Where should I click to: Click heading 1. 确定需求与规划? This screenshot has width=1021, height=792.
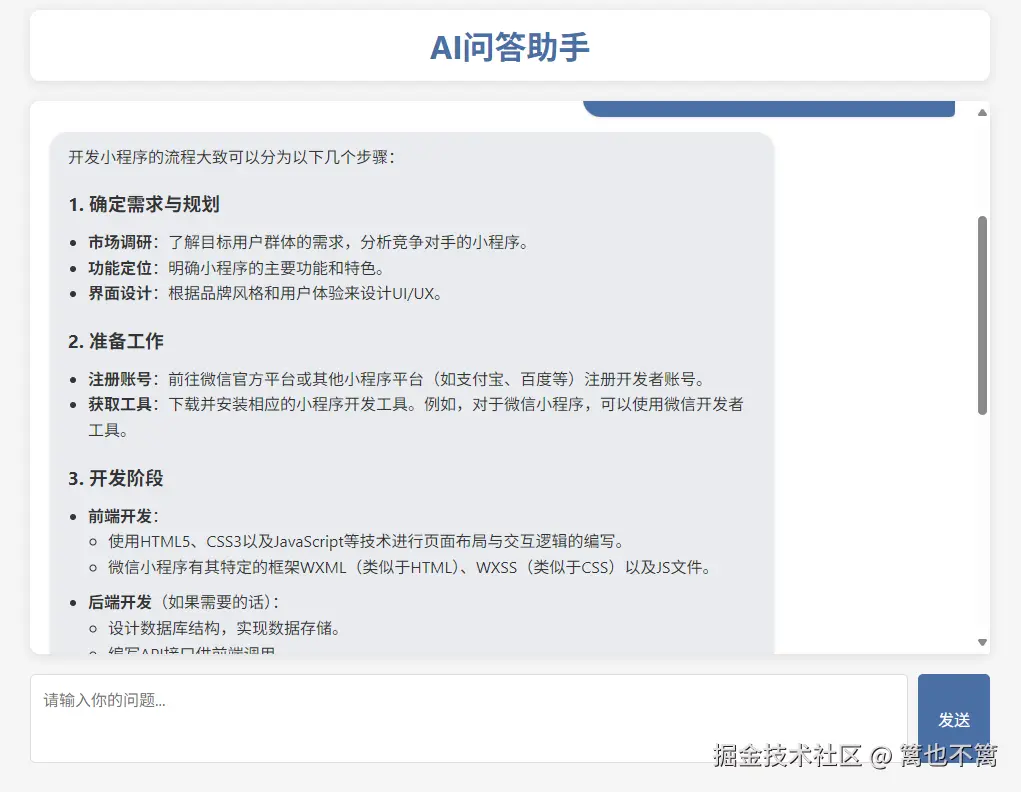tap(144, 205)
